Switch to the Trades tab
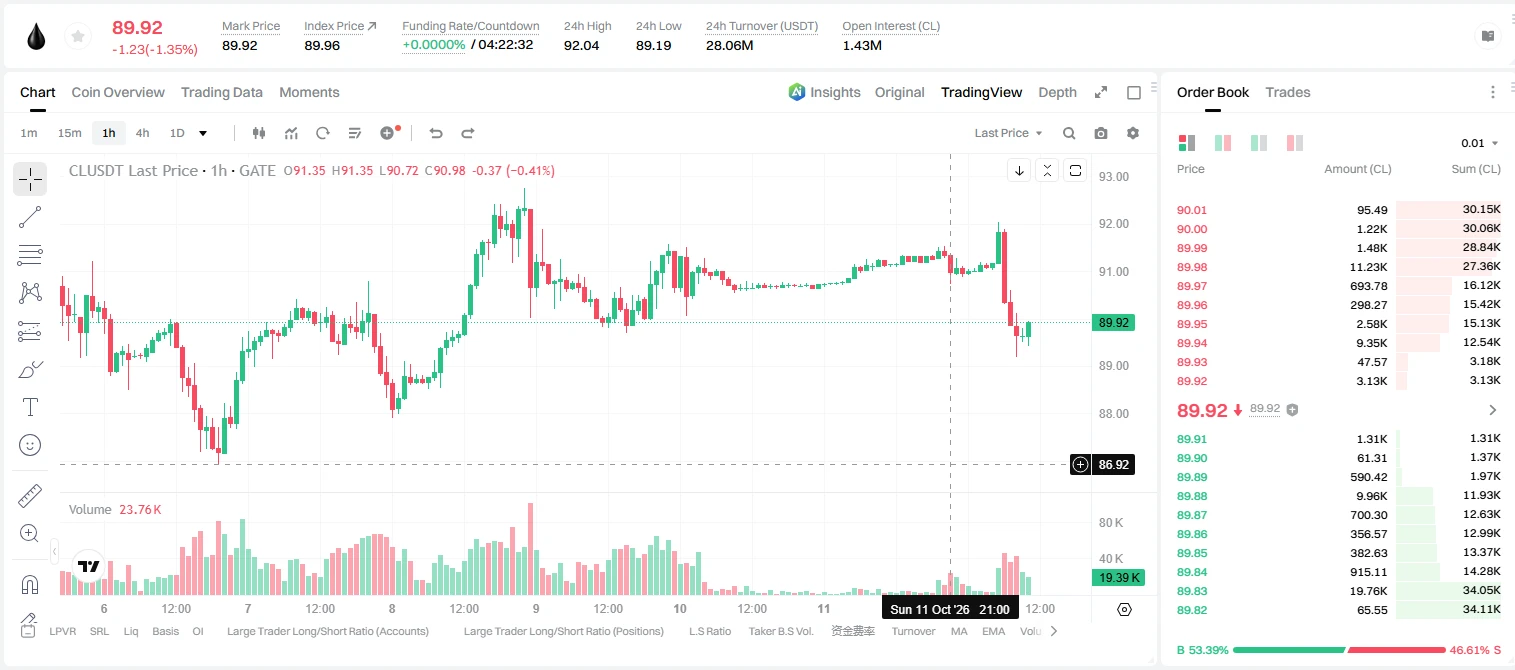The image size is (1515, 670). tap(1288, 92)
